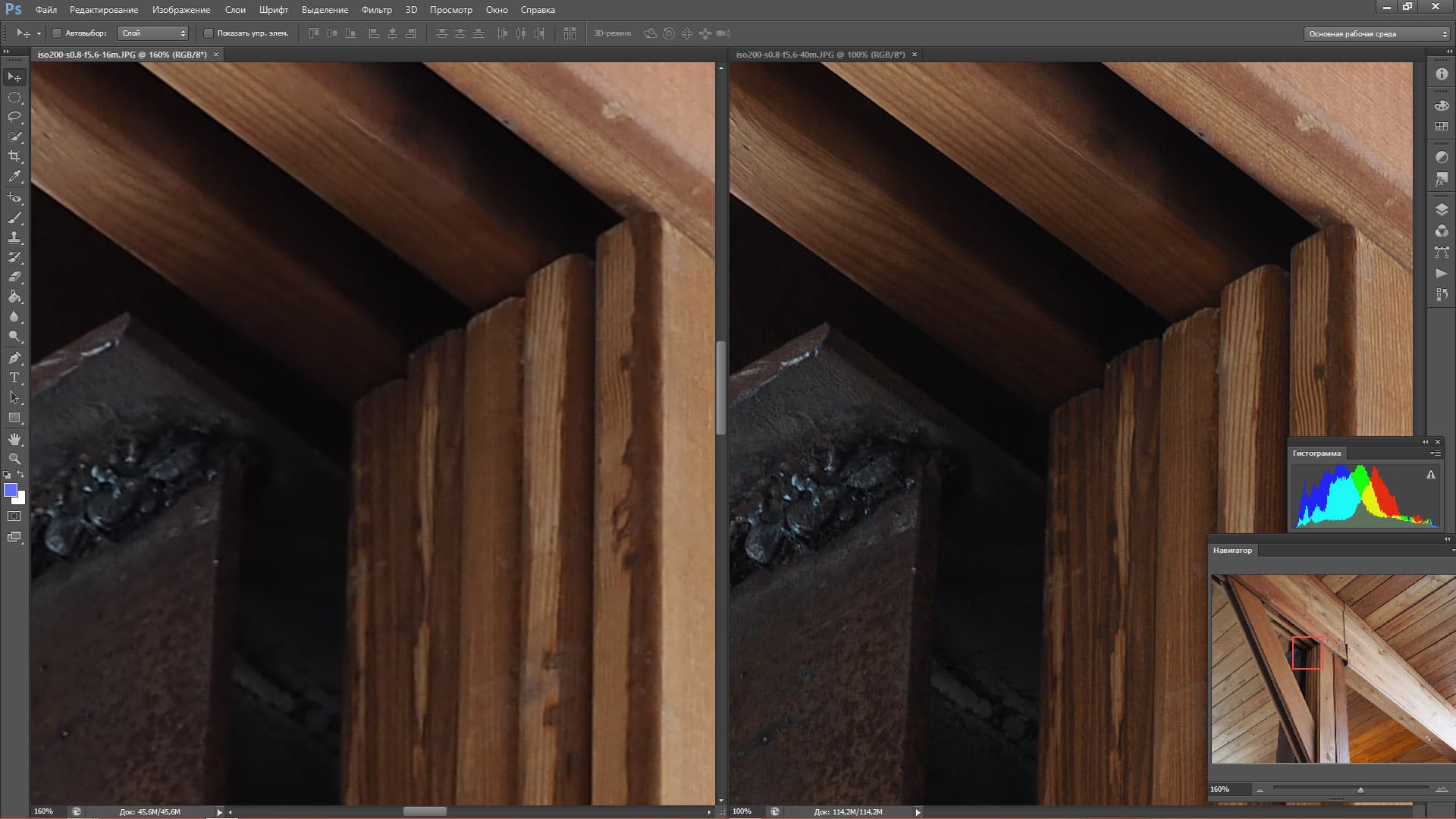Screen dimensions: 1456x819
Task: Click the Navigator preview thumbnail
Action: [x=1332, y=669]
